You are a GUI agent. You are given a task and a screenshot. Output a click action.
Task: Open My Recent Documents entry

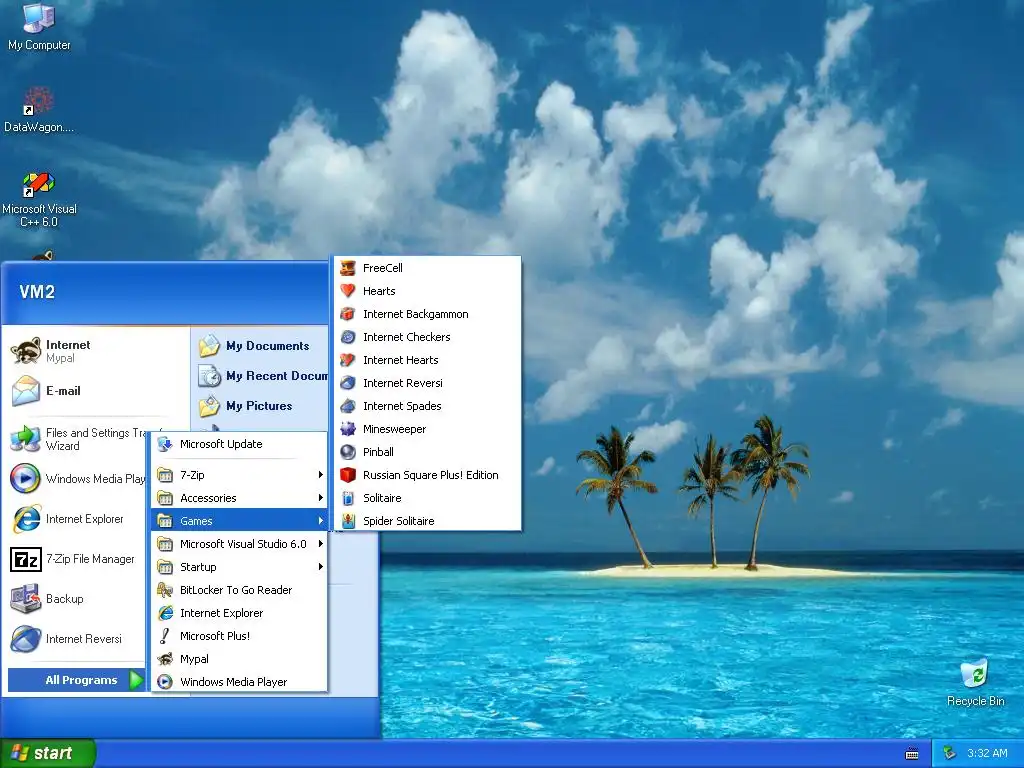[x=262, y=376]
